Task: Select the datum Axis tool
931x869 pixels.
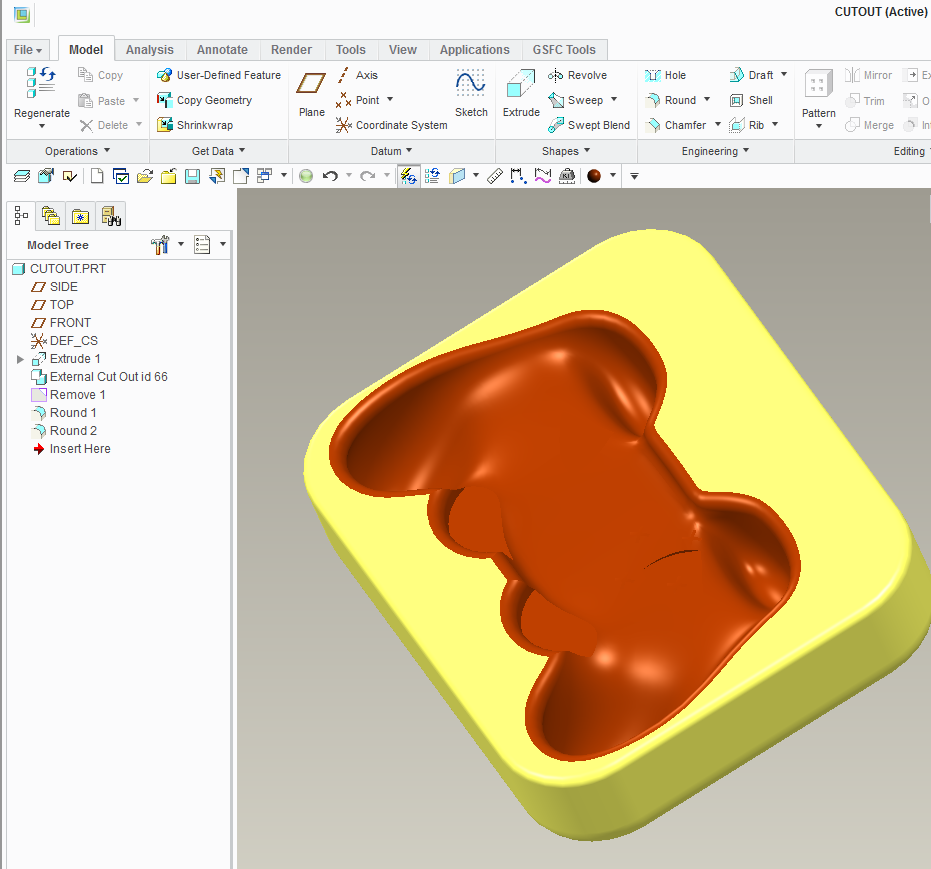Action: [357, 75]
